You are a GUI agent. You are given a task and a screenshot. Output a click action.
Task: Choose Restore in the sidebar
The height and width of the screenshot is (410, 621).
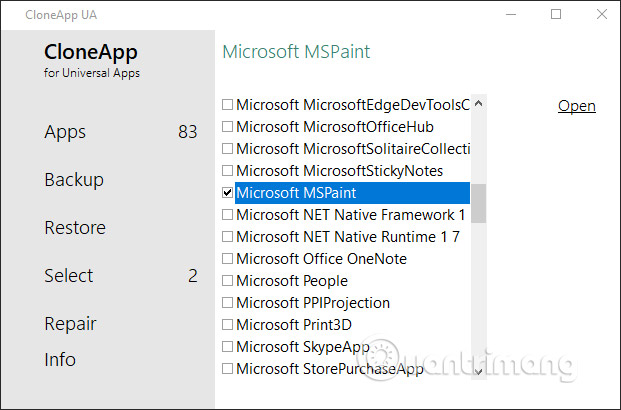point(75,228)
